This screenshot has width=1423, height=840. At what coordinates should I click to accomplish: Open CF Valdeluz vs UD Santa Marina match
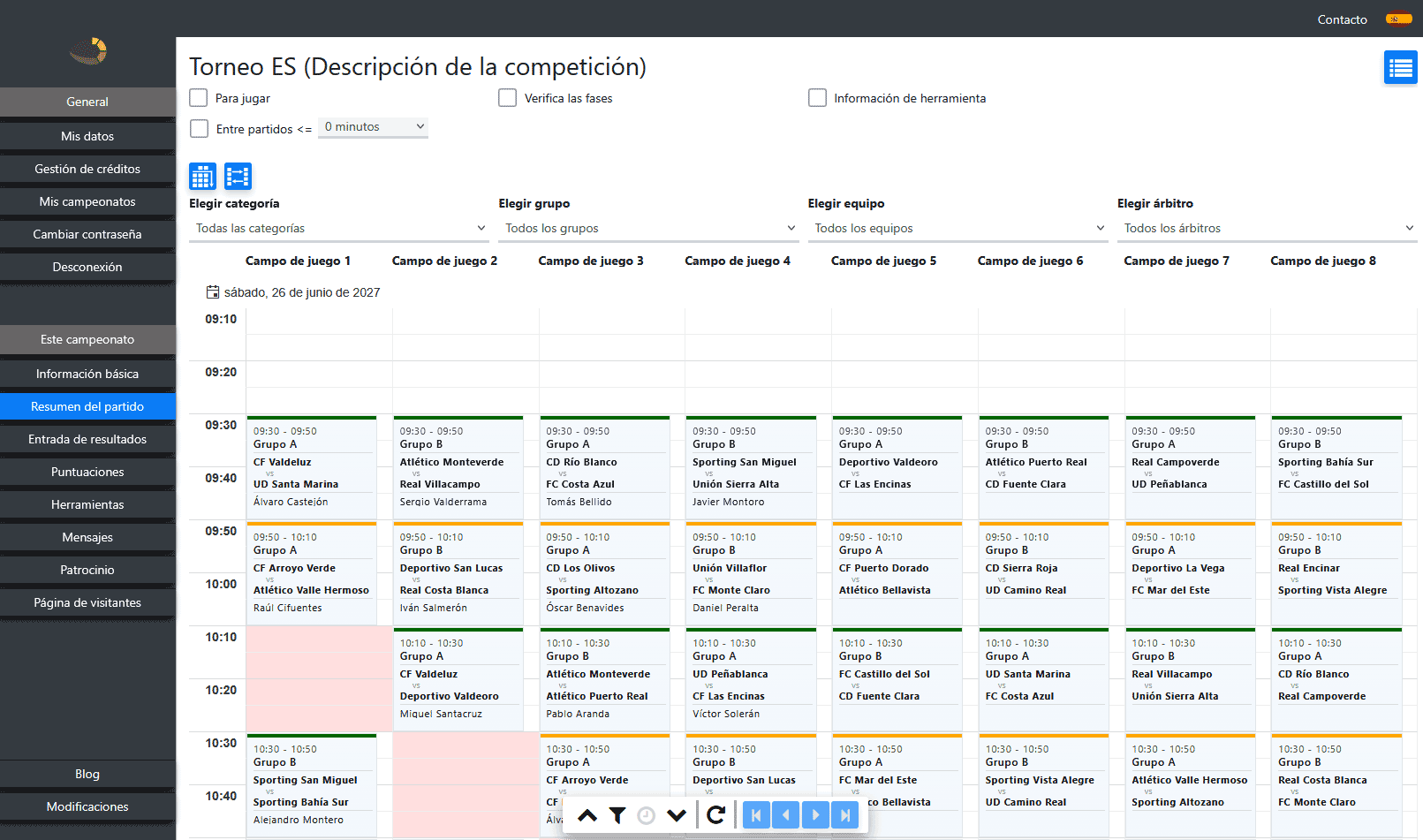coord(312,467)
